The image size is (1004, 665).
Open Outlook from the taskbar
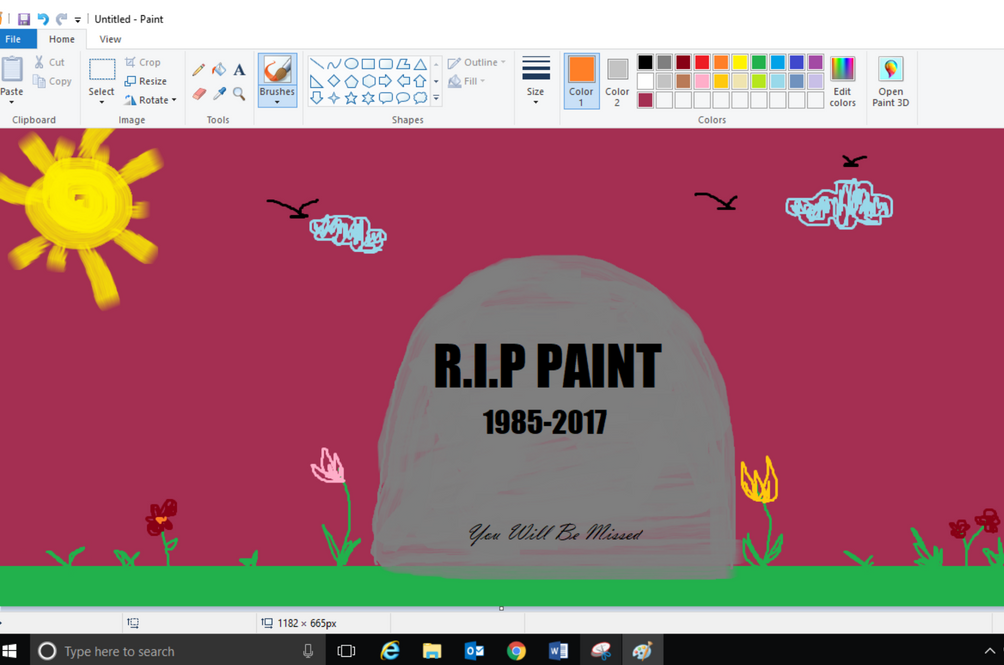coord(474,651)
